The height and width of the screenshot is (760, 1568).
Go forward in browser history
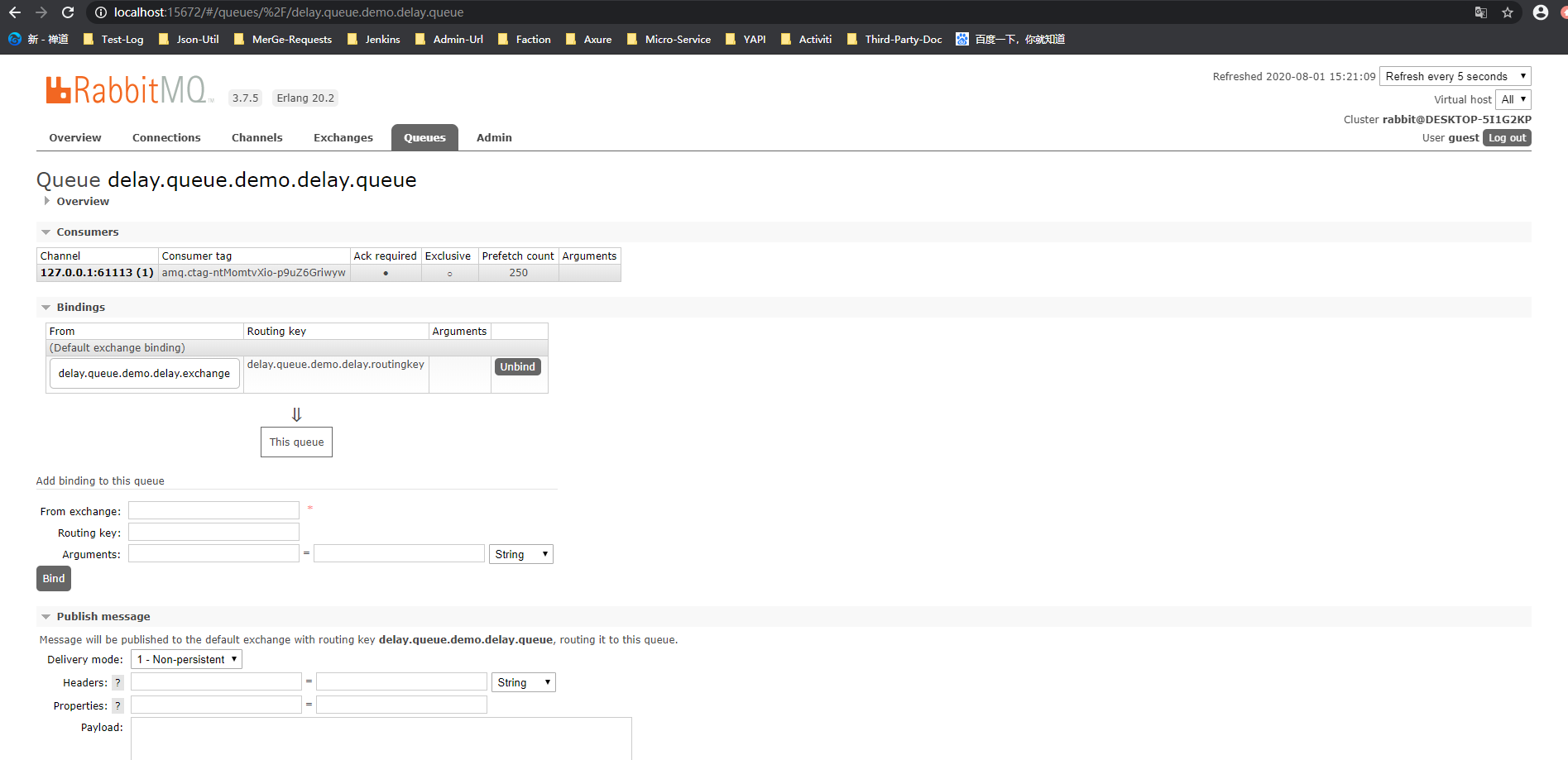click(x=41, y=12)
